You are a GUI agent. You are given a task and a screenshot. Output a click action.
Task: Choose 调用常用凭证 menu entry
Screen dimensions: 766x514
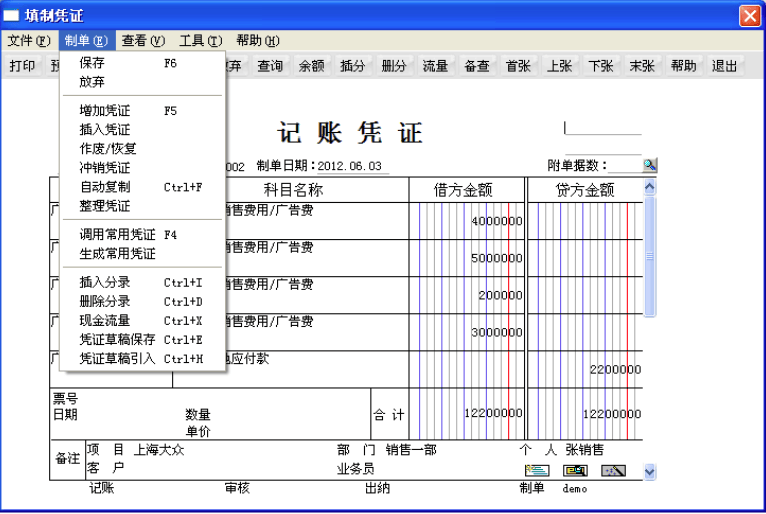point(142,235)
